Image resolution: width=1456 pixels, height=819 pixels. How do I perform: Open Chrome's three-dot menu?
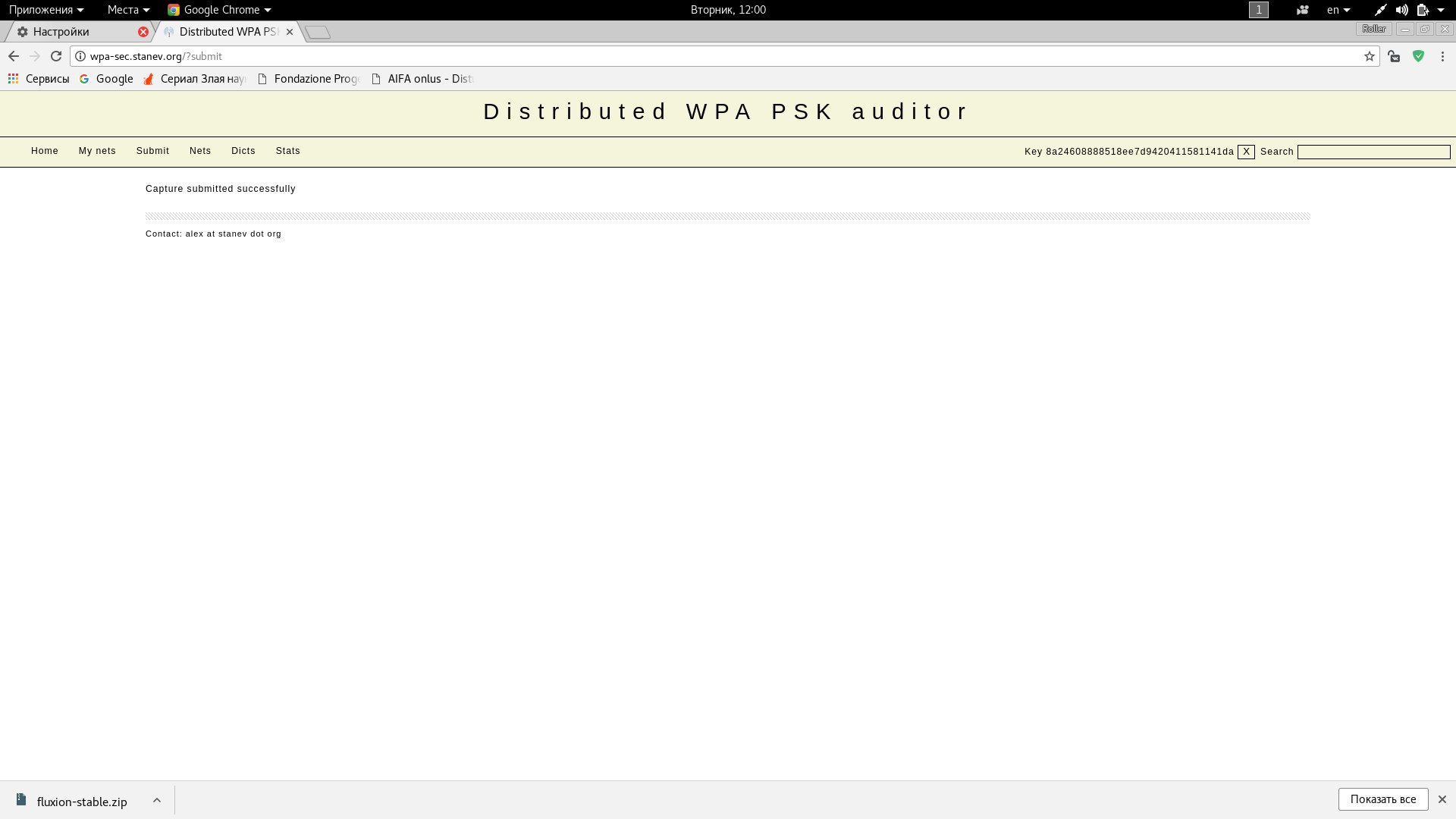point(1442,56)
